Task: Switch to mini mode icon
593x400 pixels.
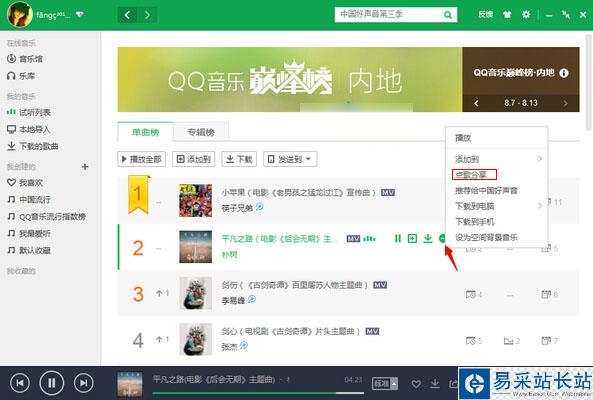Action: click(x=566, y=15)
